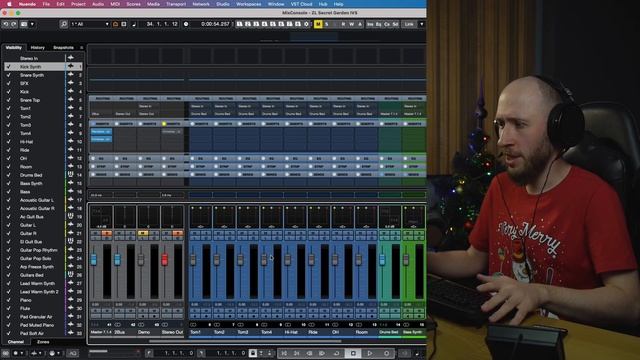
Task: Open the Workspaces menu
Action: pos(249,4)
